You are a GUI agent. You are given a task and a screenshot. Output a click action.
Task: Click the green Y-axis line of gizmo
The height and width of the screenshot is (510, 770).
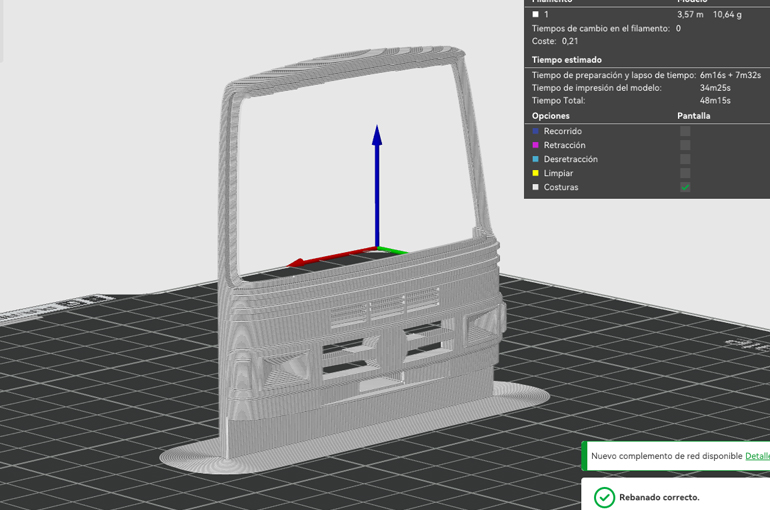point(393,250)
